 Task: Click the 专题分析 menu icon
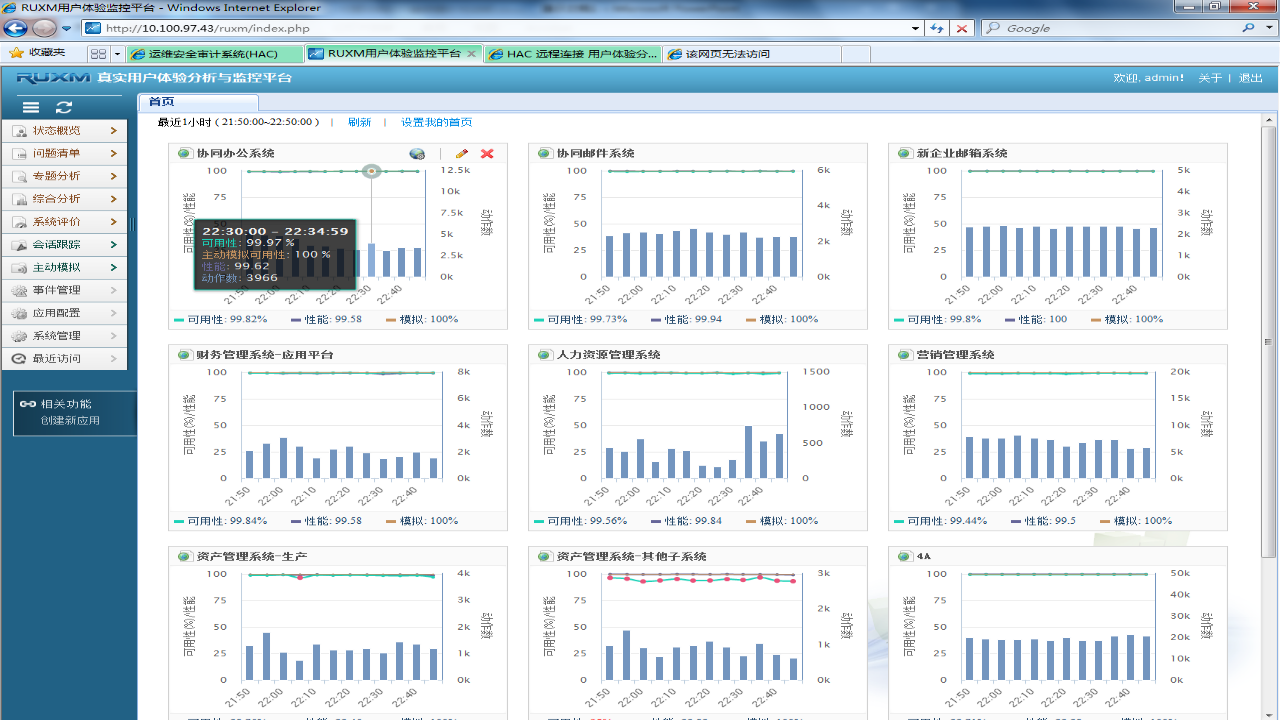click(19, 176)
